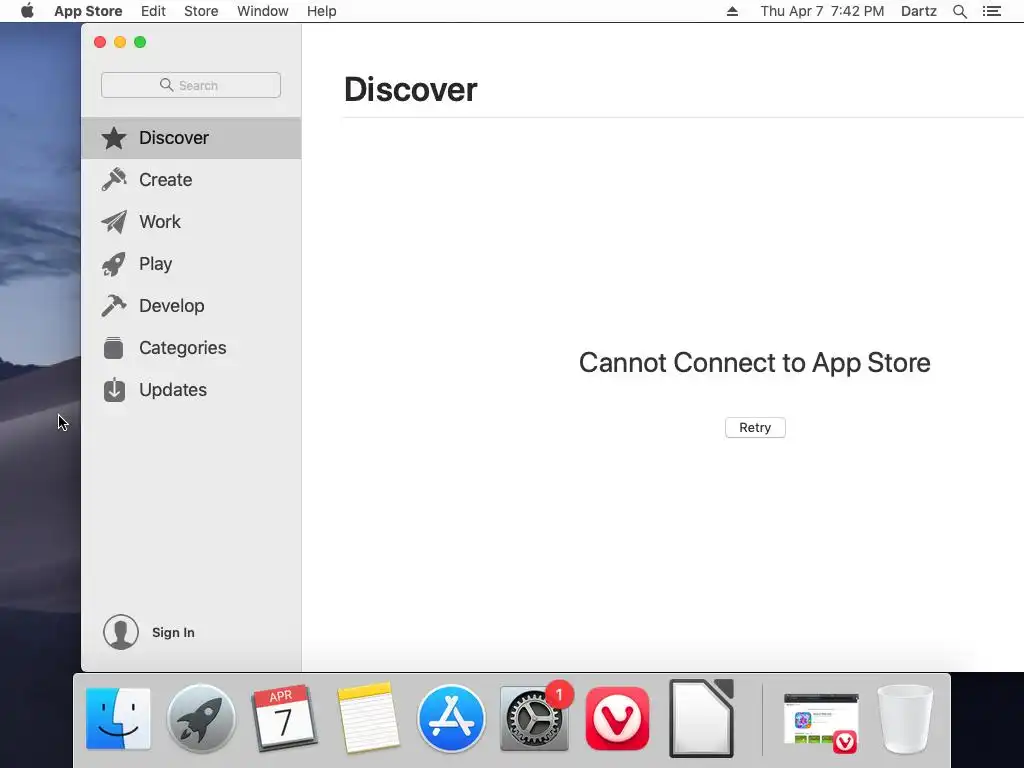Click the green zoom window button
The height and width of the screenshot is (768, 1024).
140,42
